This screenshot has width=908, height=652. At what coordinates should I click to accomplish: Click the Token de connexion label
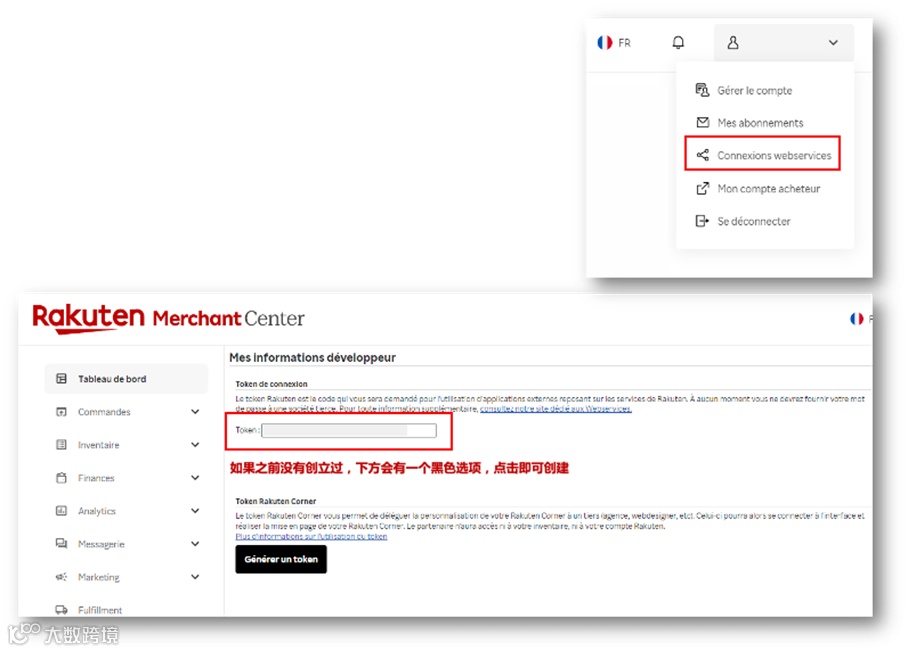point(271,384)
